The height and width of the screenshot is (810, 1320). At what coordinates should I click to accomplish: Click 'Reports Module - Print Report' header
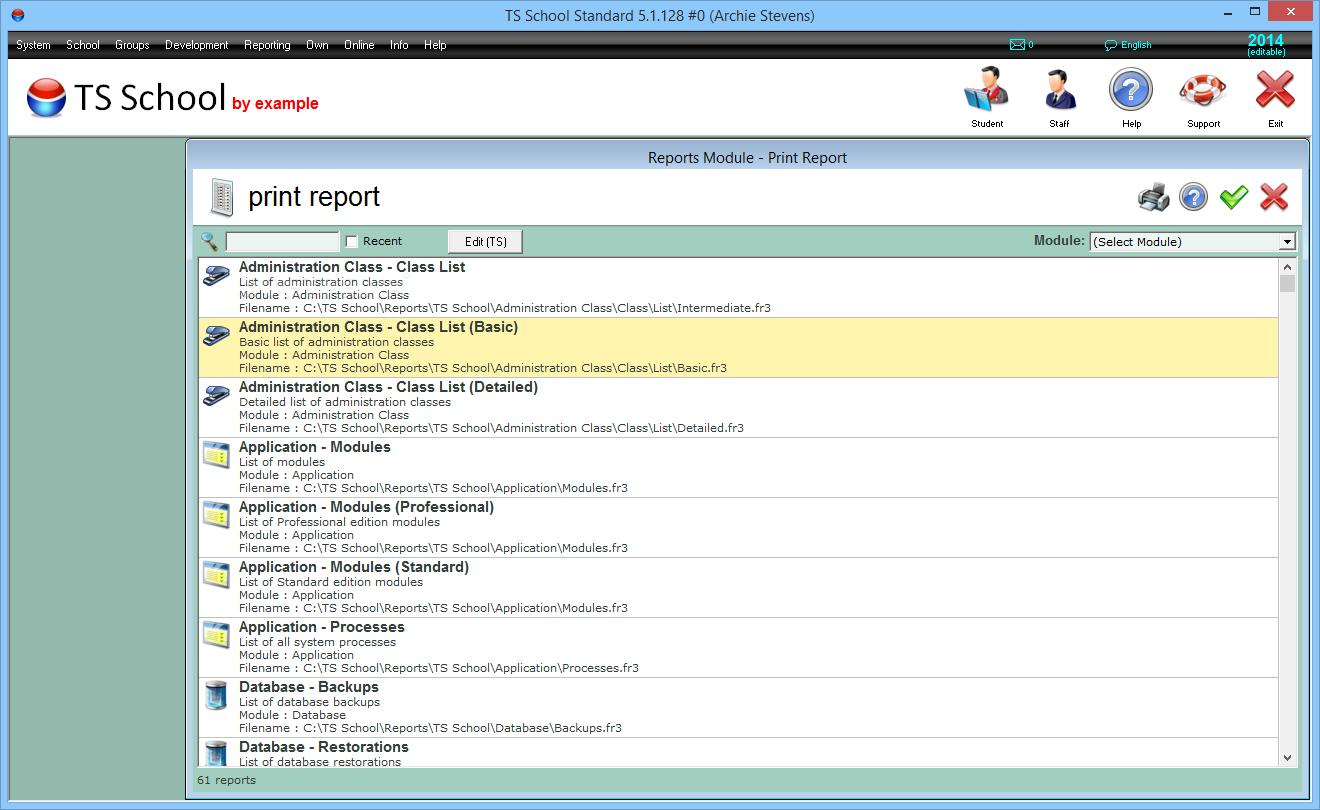pyautogui.click(x=747, y=158)
